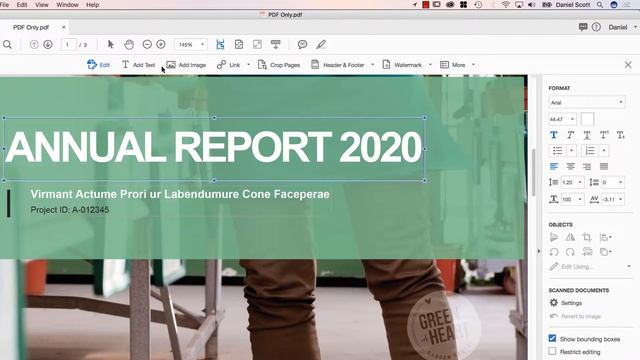Click Add Image button
This screenshot has height=360, width=640.
186,65
